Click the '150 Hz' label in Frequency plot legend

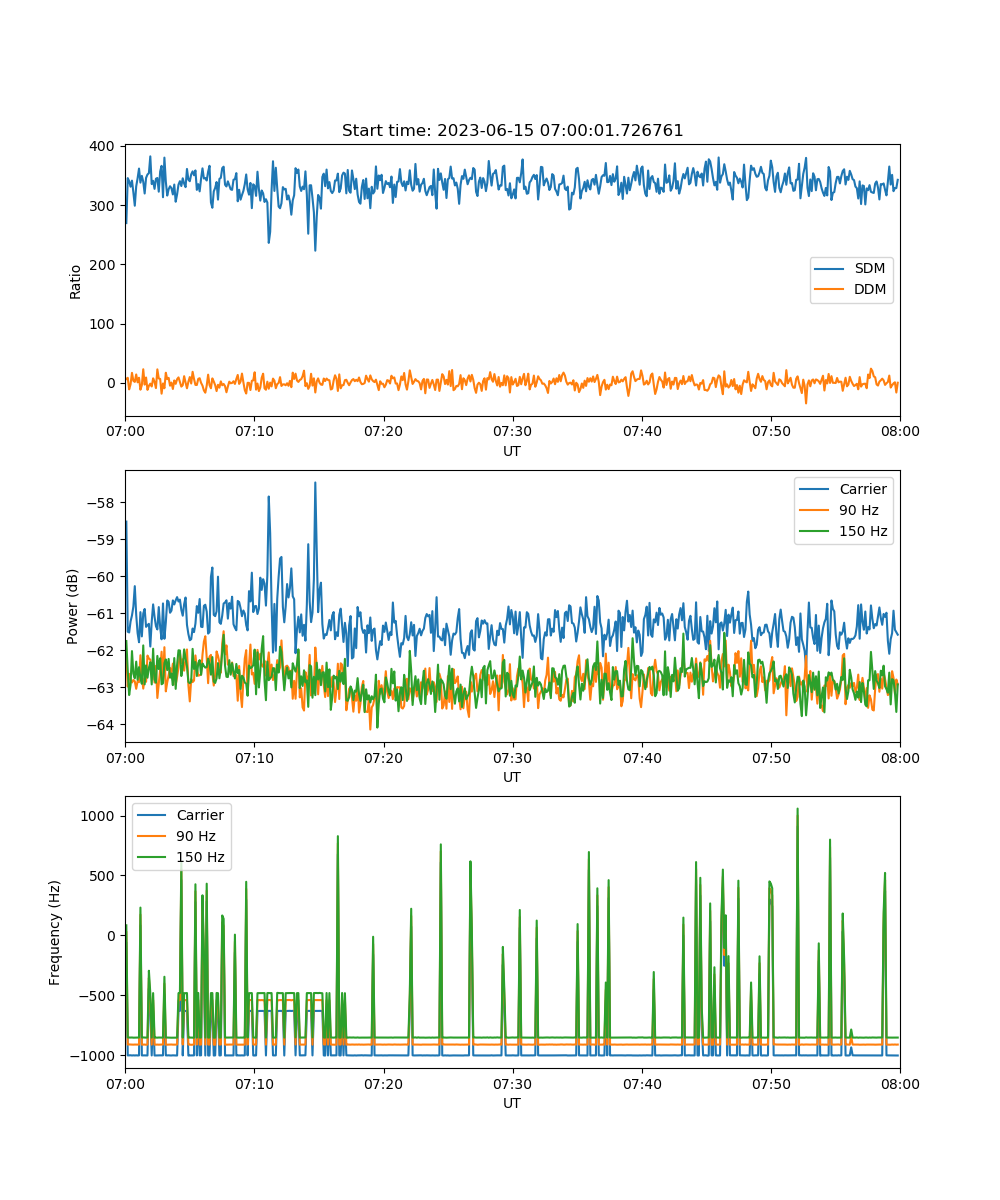(x=200, y=857)
